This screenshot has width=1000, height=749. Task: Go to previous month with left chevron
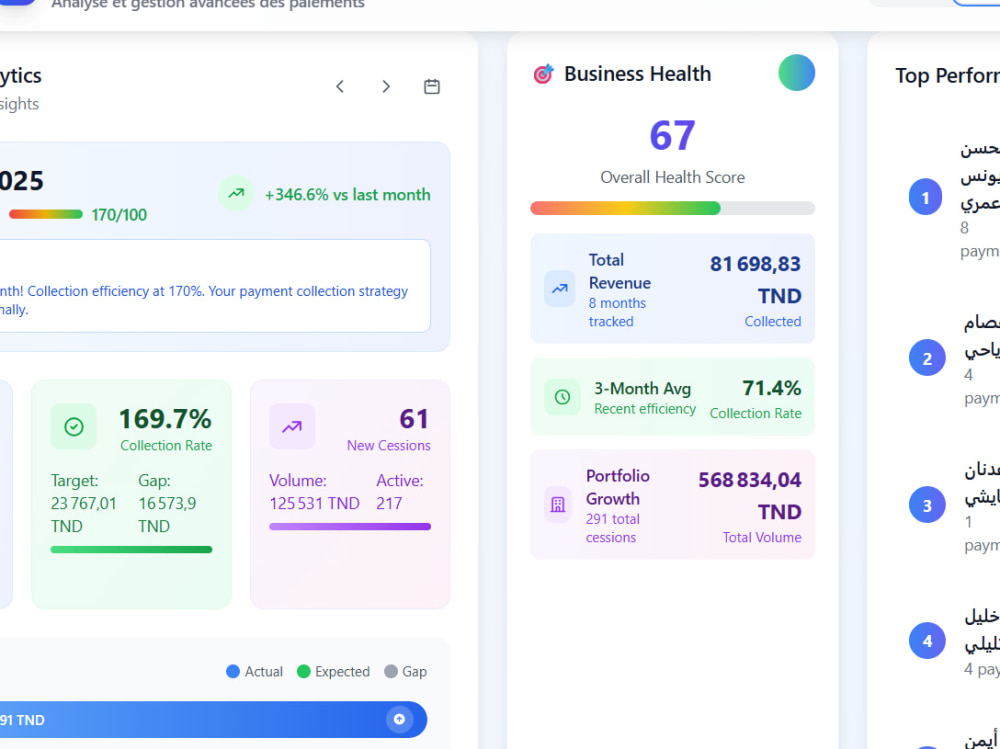[x=340, y=86]
